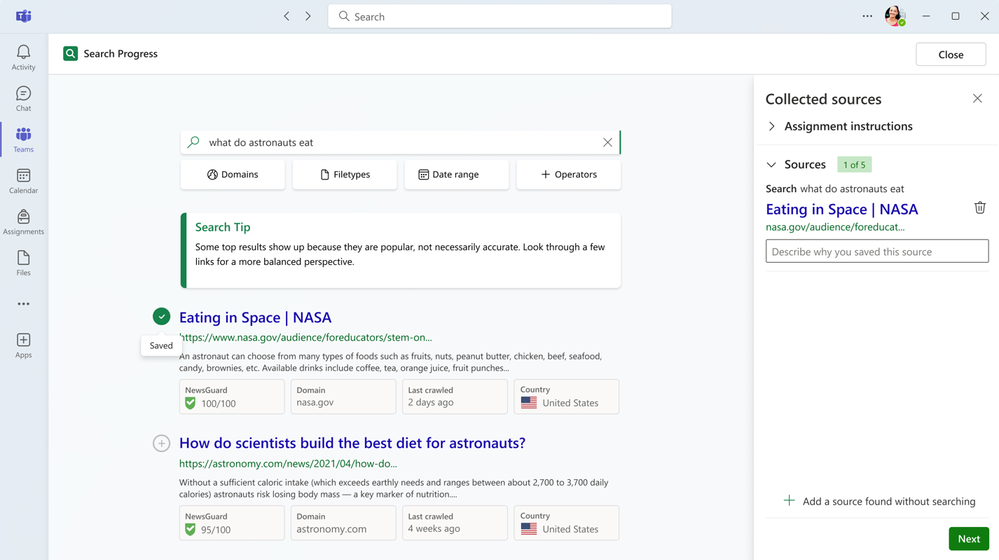The width and height of the screenshot is (999, 560).
Task: Close the Collected sources panel
Action: coord(977,99)
